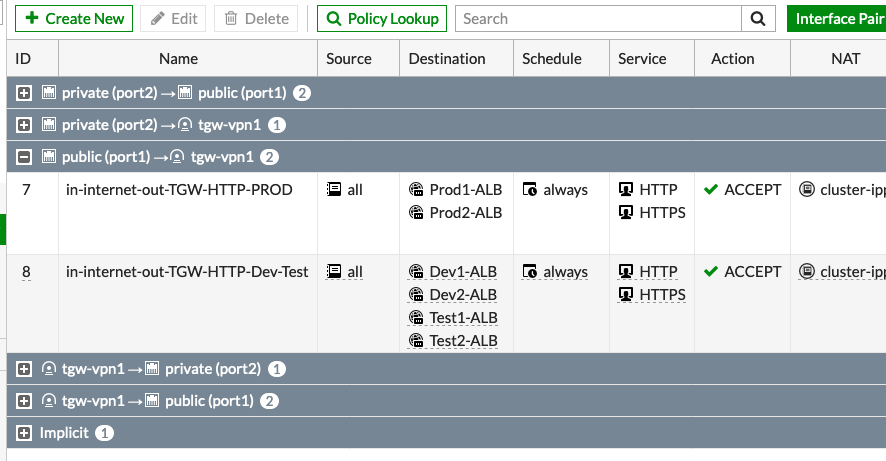Expand the private (port2) to public (port1) section
This screenshot has height=461, width=886.
[x=24, y=93]
